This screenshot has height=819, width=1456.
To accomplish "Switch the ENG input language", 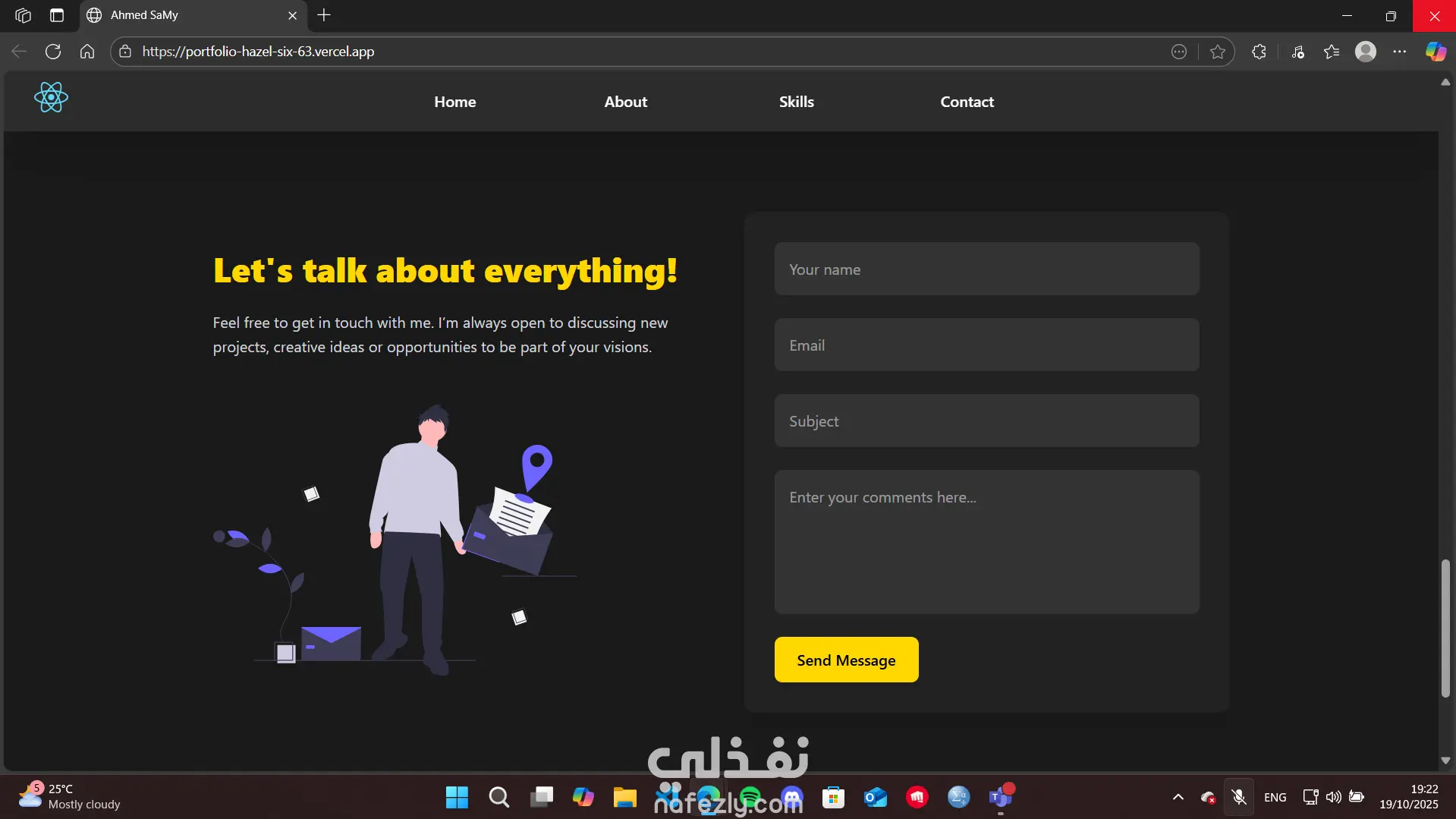I will pyautogui.click(x=1275, y=798).
